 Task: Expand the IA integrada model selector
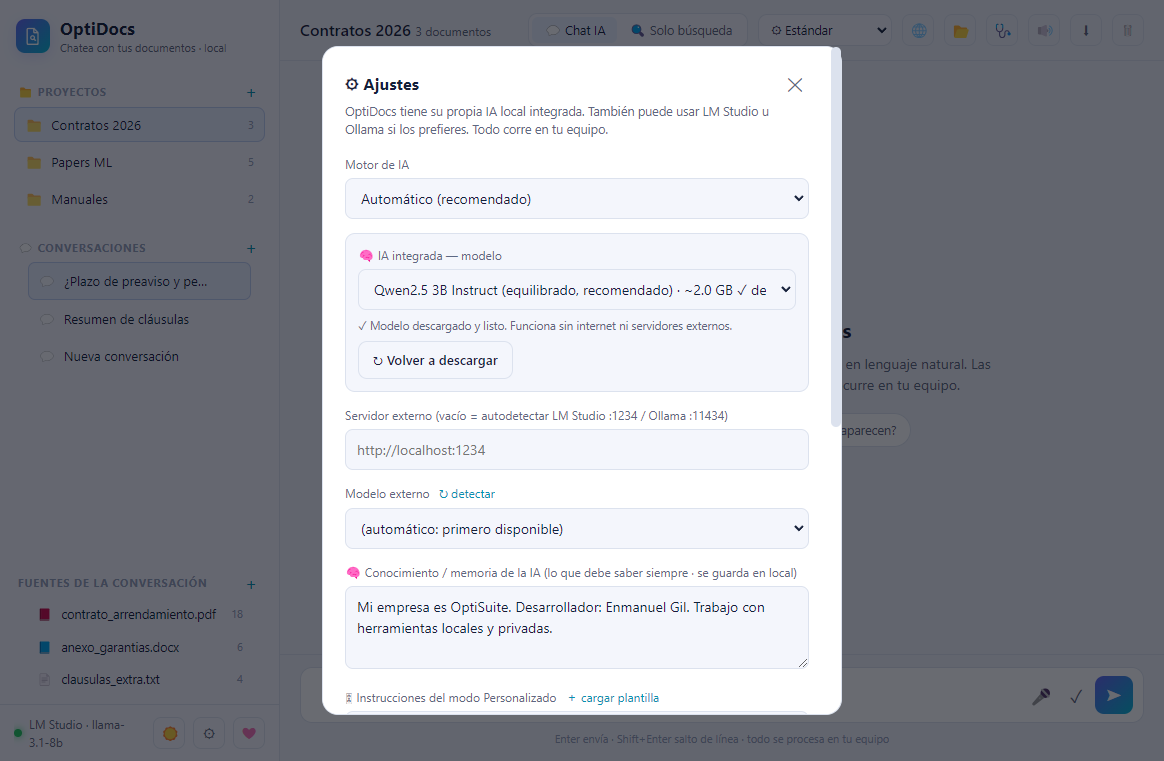point(577,290)
